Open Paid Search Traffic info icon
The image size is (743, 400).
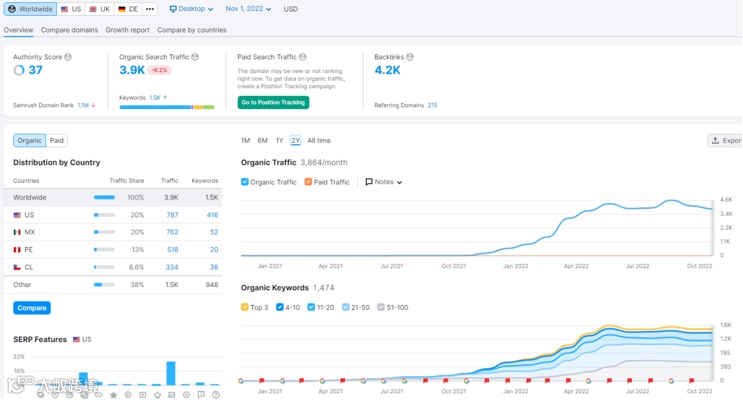pos(302,57)
